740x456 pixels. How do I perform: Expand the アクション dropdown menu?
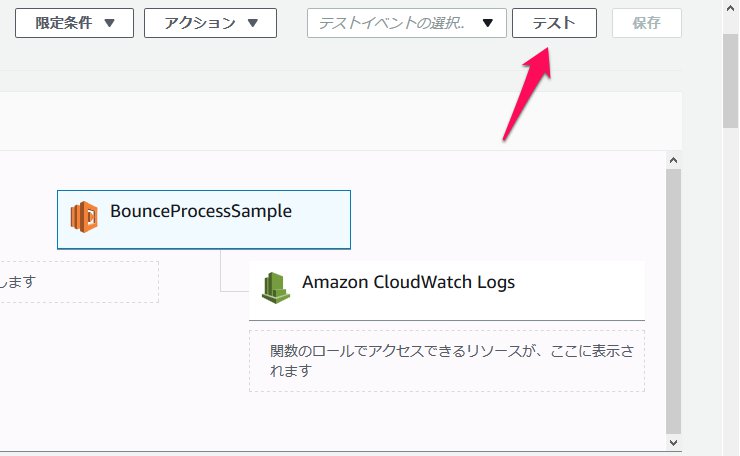click(x=210, y=23)
